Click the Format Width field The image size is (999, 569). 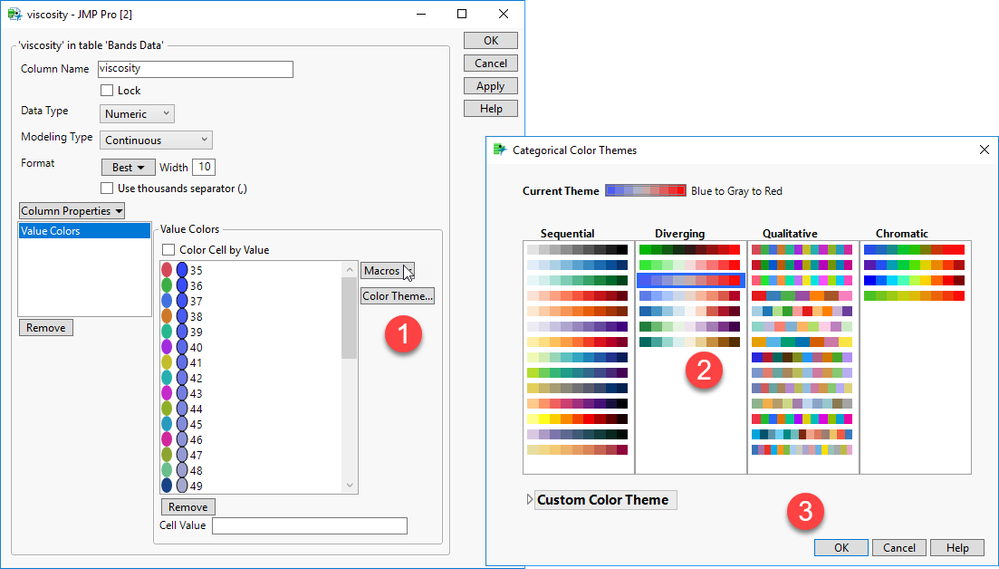click(x=204, y=167)
